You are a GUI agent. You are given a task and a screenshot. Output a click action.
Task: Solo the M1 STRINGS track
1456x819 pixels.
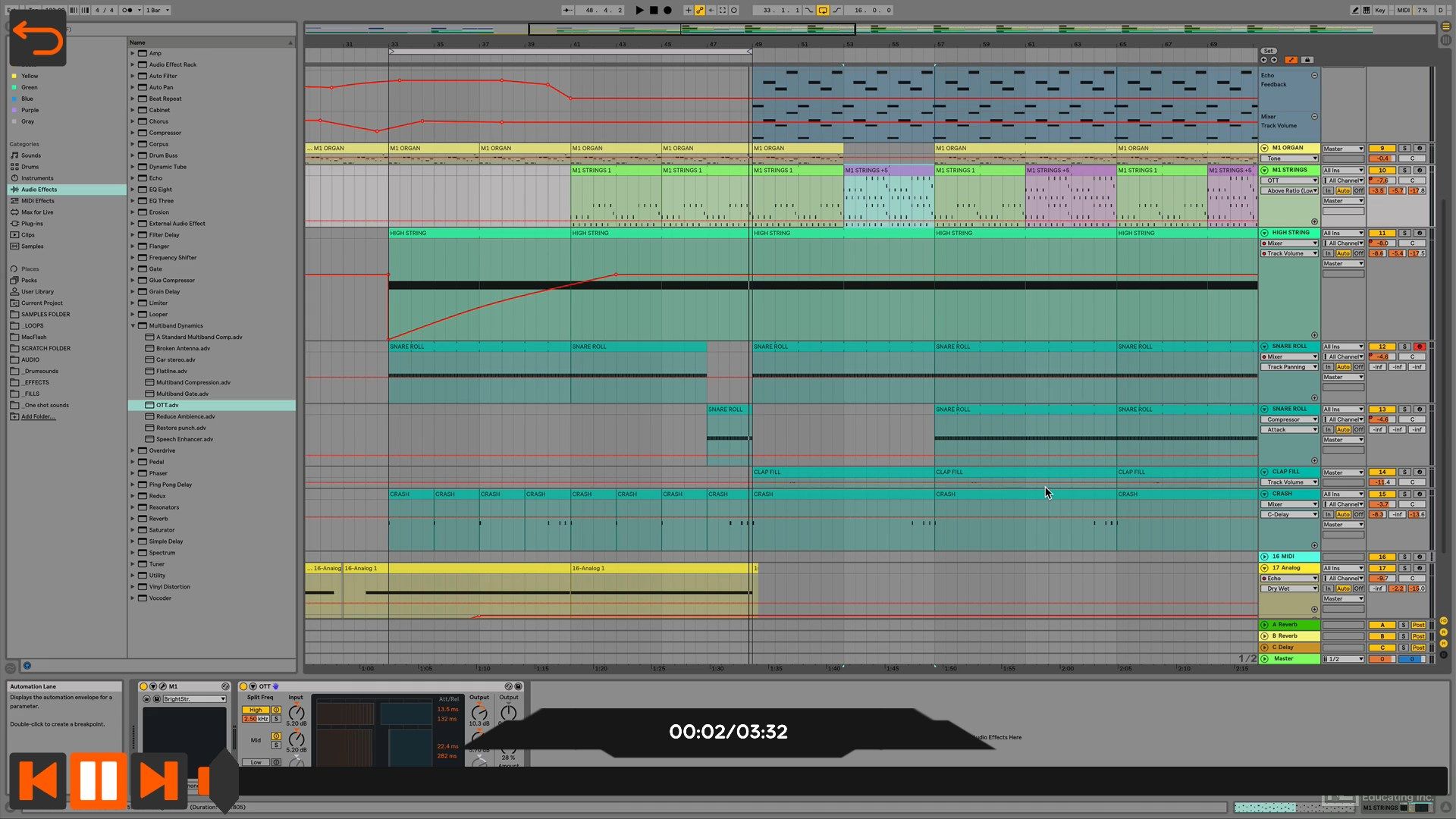coord(1404,171)
